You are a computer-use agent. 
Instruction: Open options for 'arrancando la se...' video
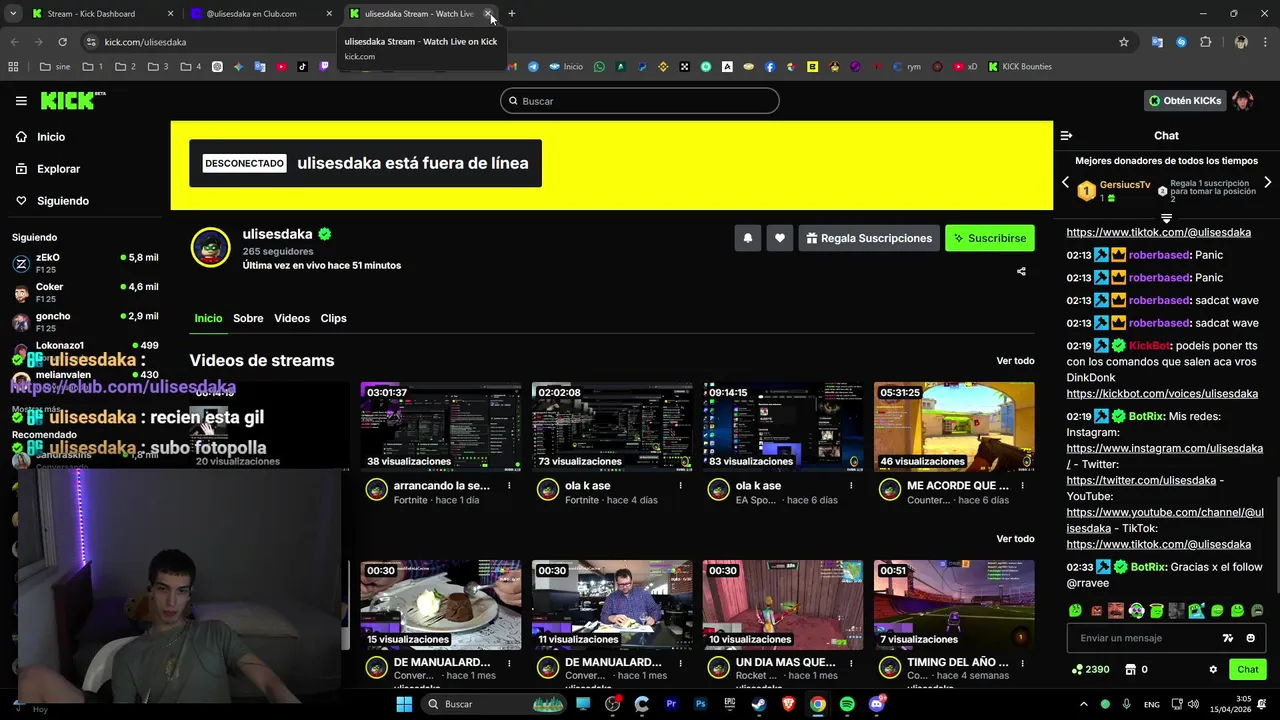pyautogui.click(x=509, y=486)
